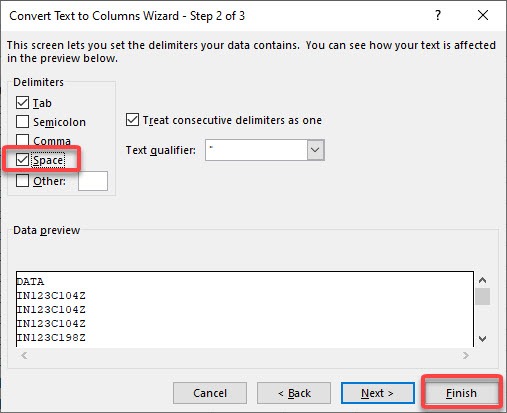Click the horizontal scroll right arrow
This screenshot has width=507, height=413.
pos(465,355)
